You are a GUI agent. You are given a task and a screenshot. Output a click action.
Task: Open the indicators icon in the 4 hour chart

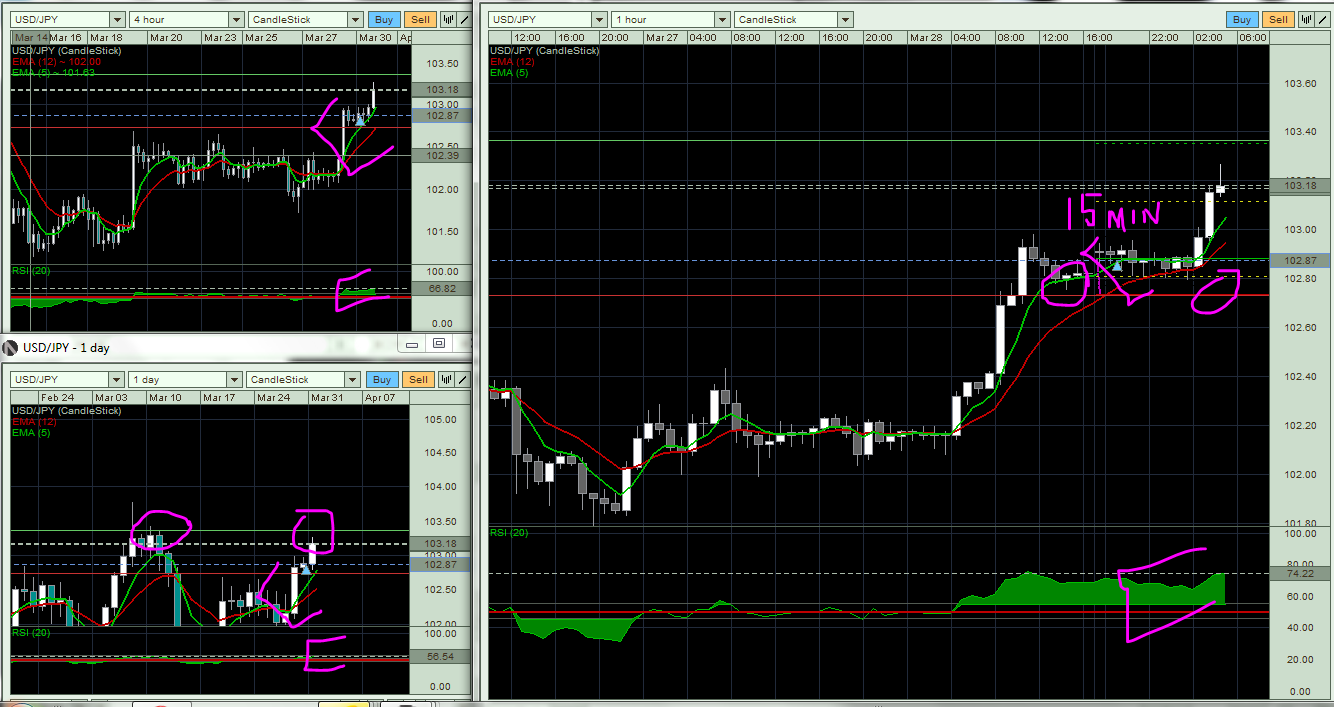(x=448, y=19)
